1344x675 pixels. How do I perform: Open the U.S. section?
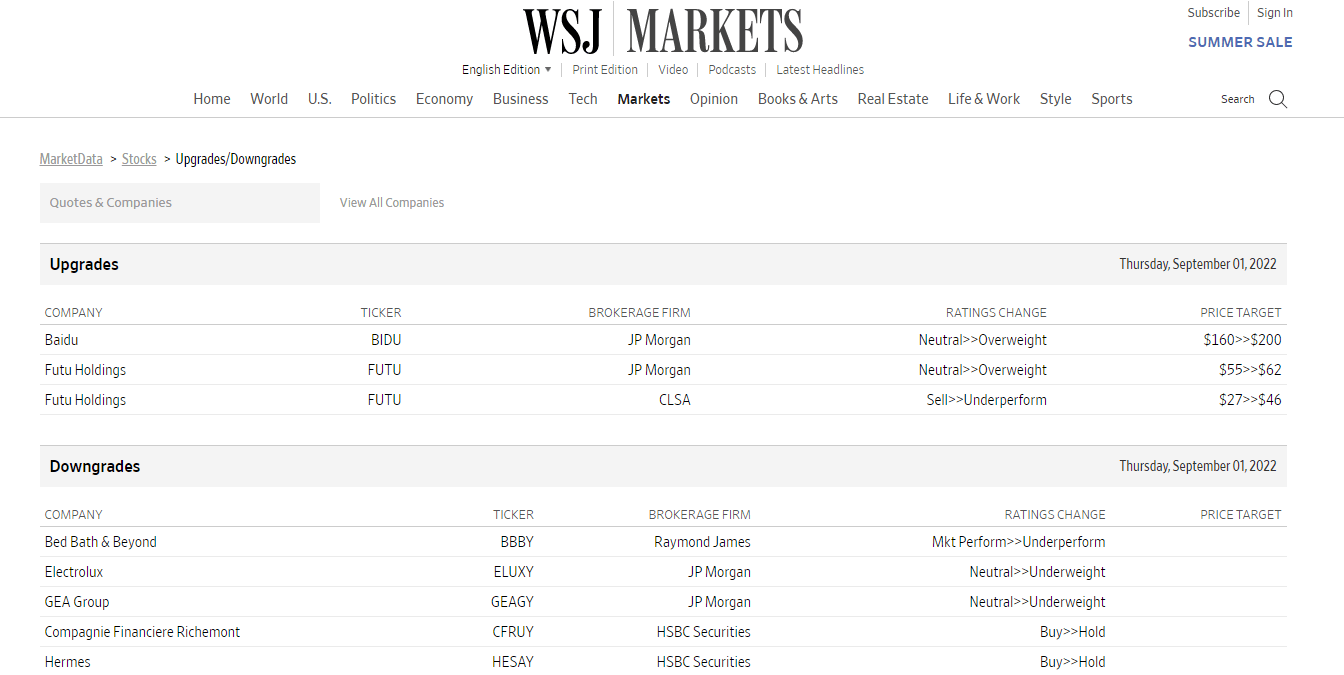(320, 99)
